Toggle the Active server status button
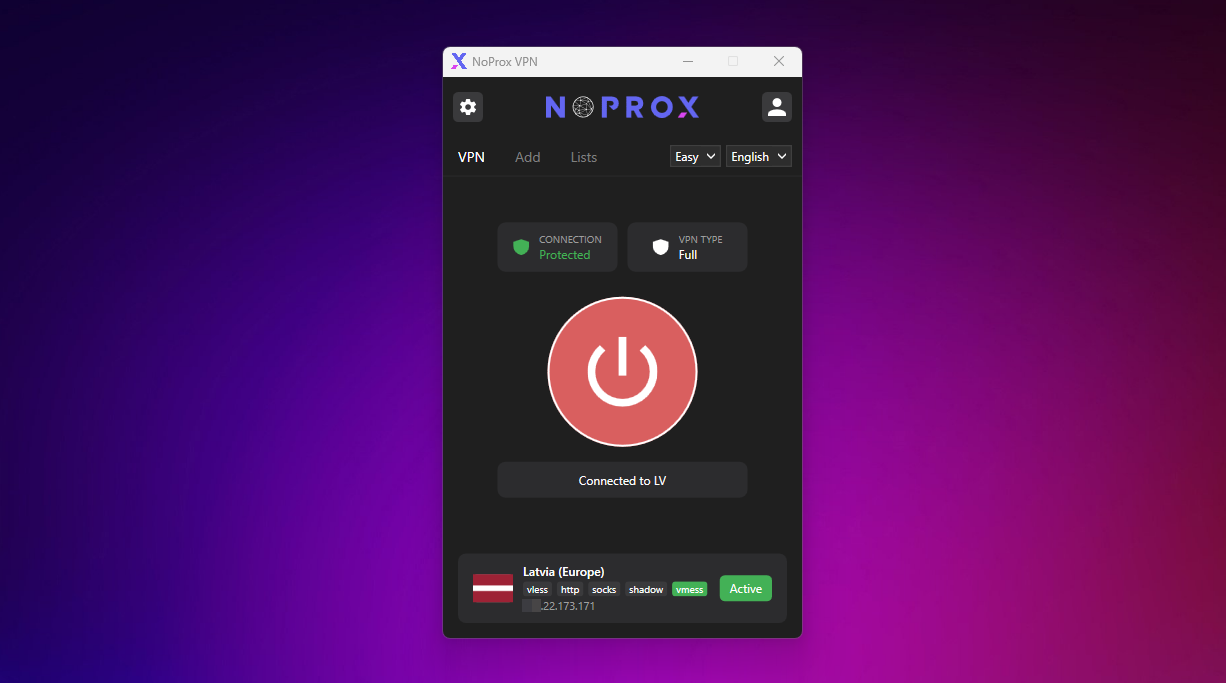Viewport: 1226px width, 683px height. pyautogui.click(x=745, y=589)
